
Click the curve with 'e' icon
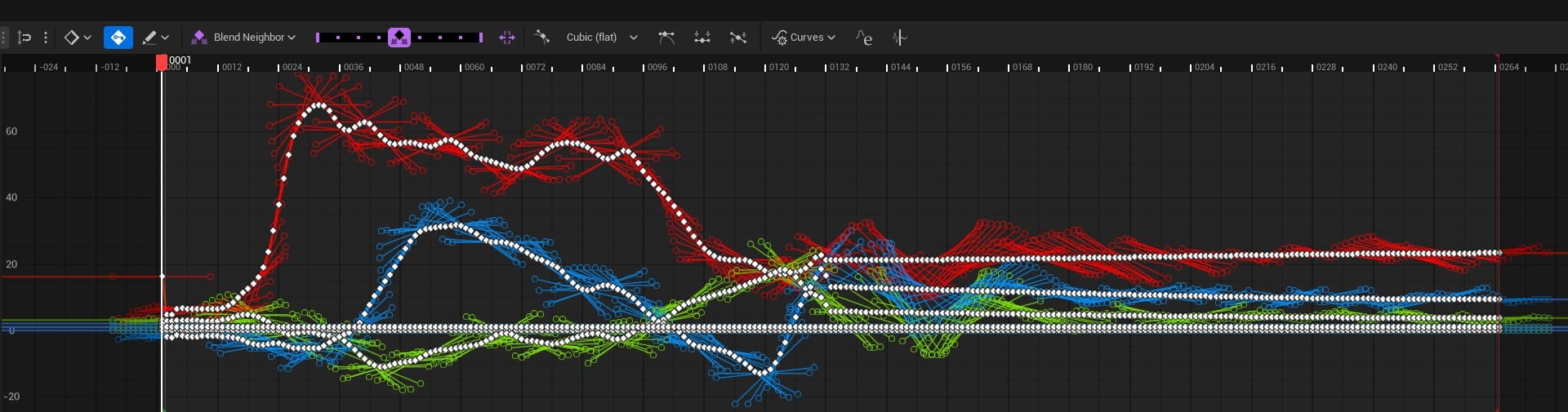(x=864, y=38)
